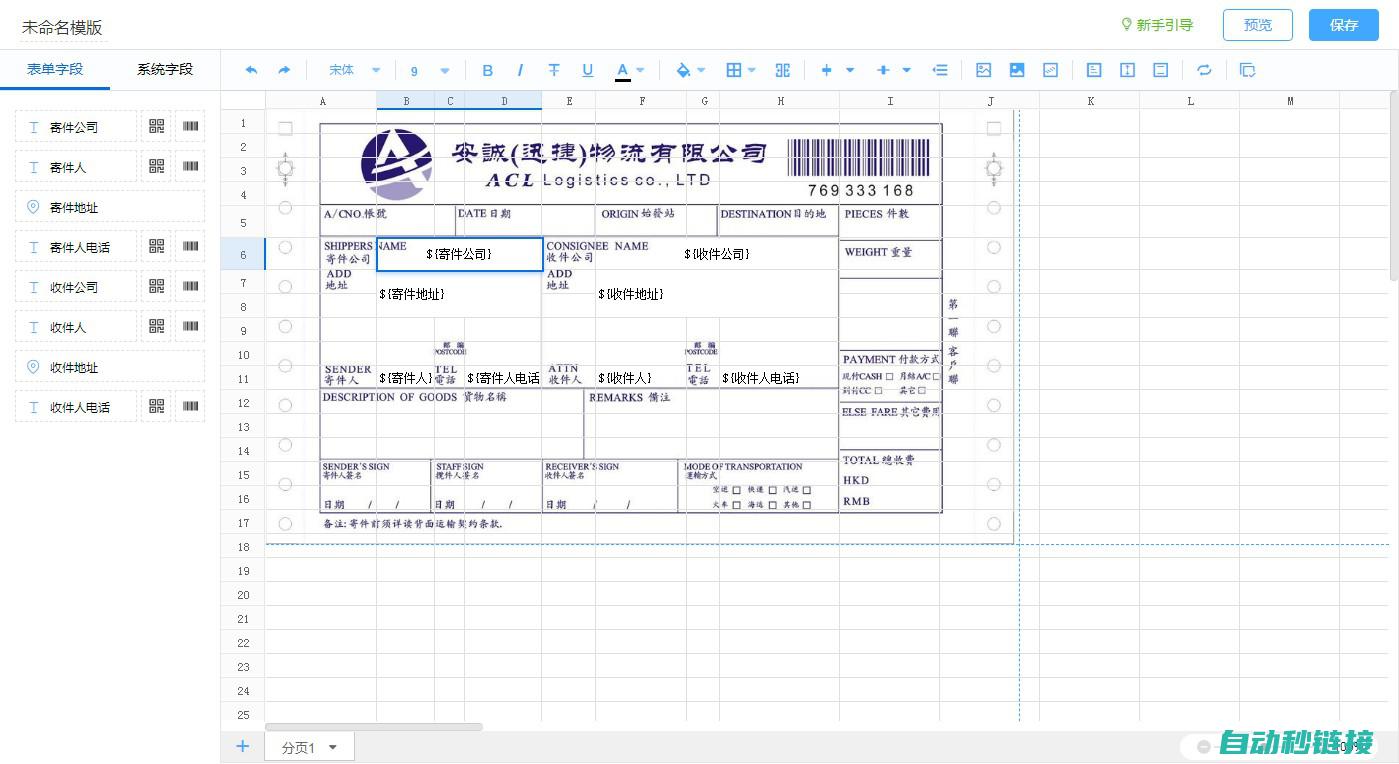Click the third image-style toolbar icon
The height and width of the screenshot is (764, 1399).
point(1051,70)
